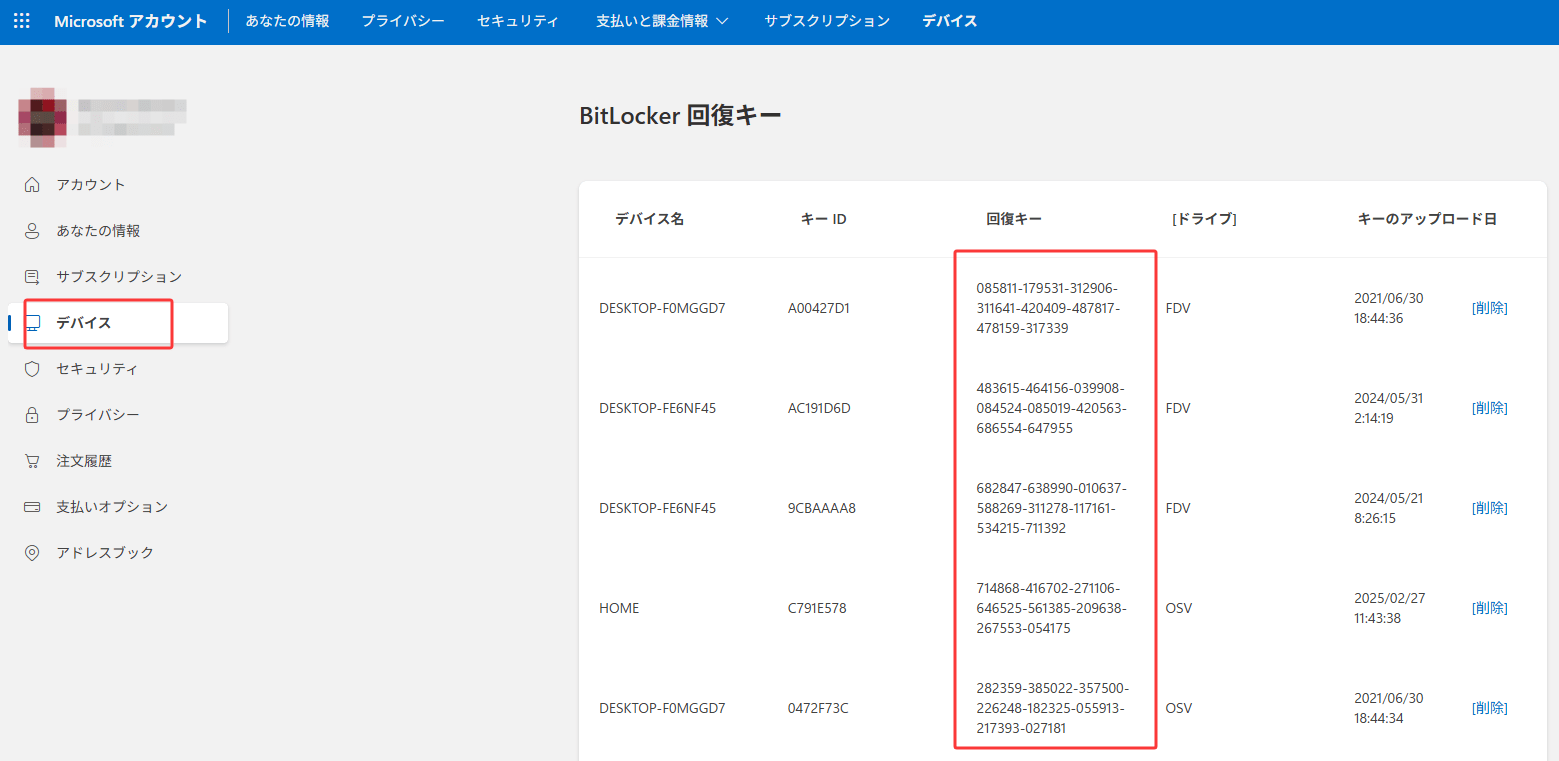1559x761 pixels.
Task: Click the プライバシー lock icon in sidebar
Action: 31,414
